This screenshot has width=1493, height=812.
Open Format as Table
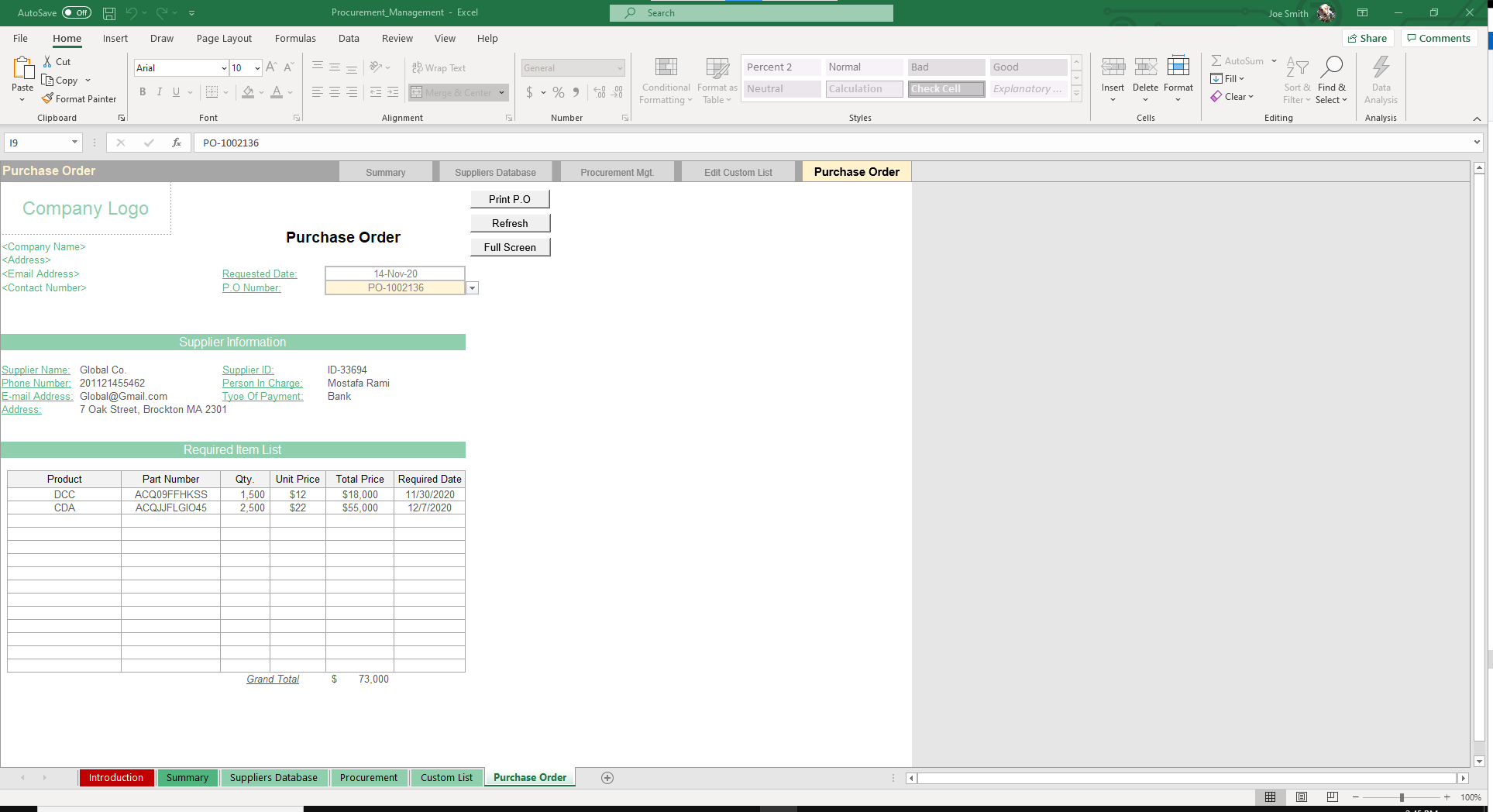point(717,81)
